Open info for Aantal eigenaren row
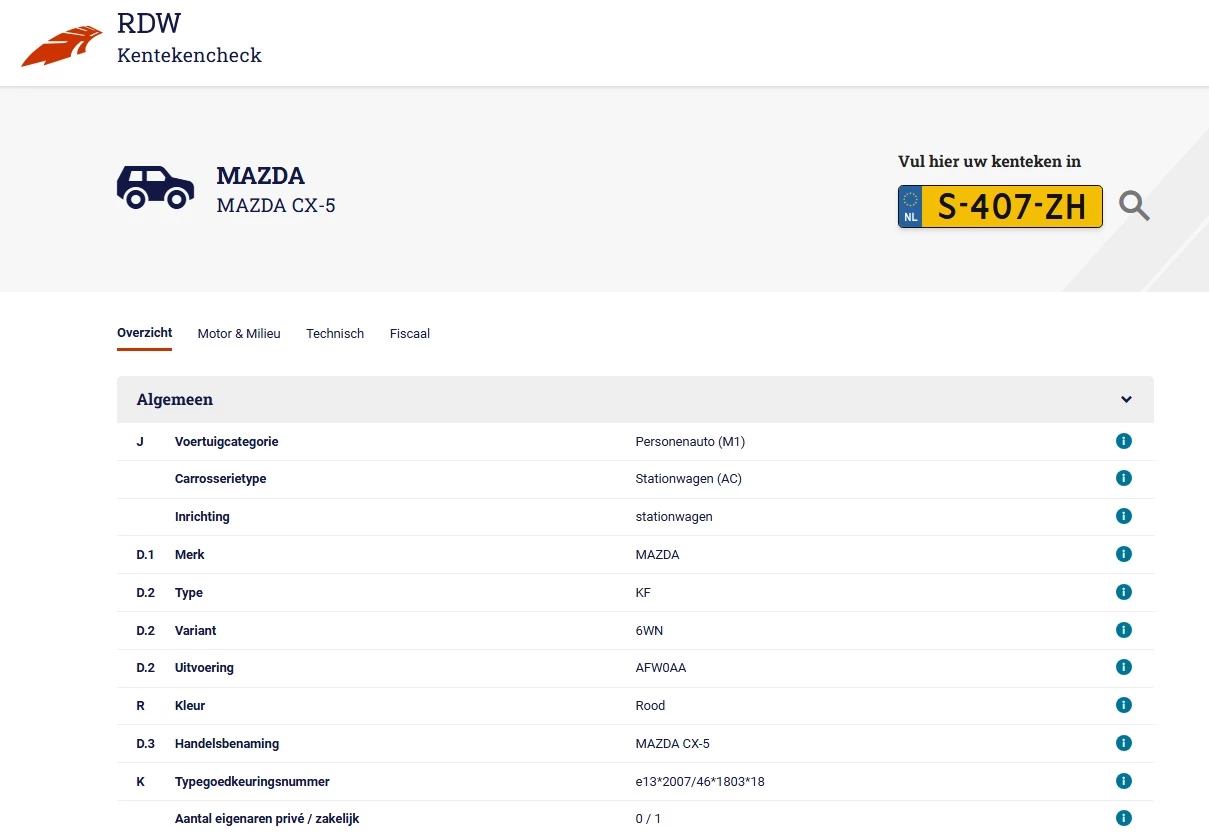 click(1123, 818)
